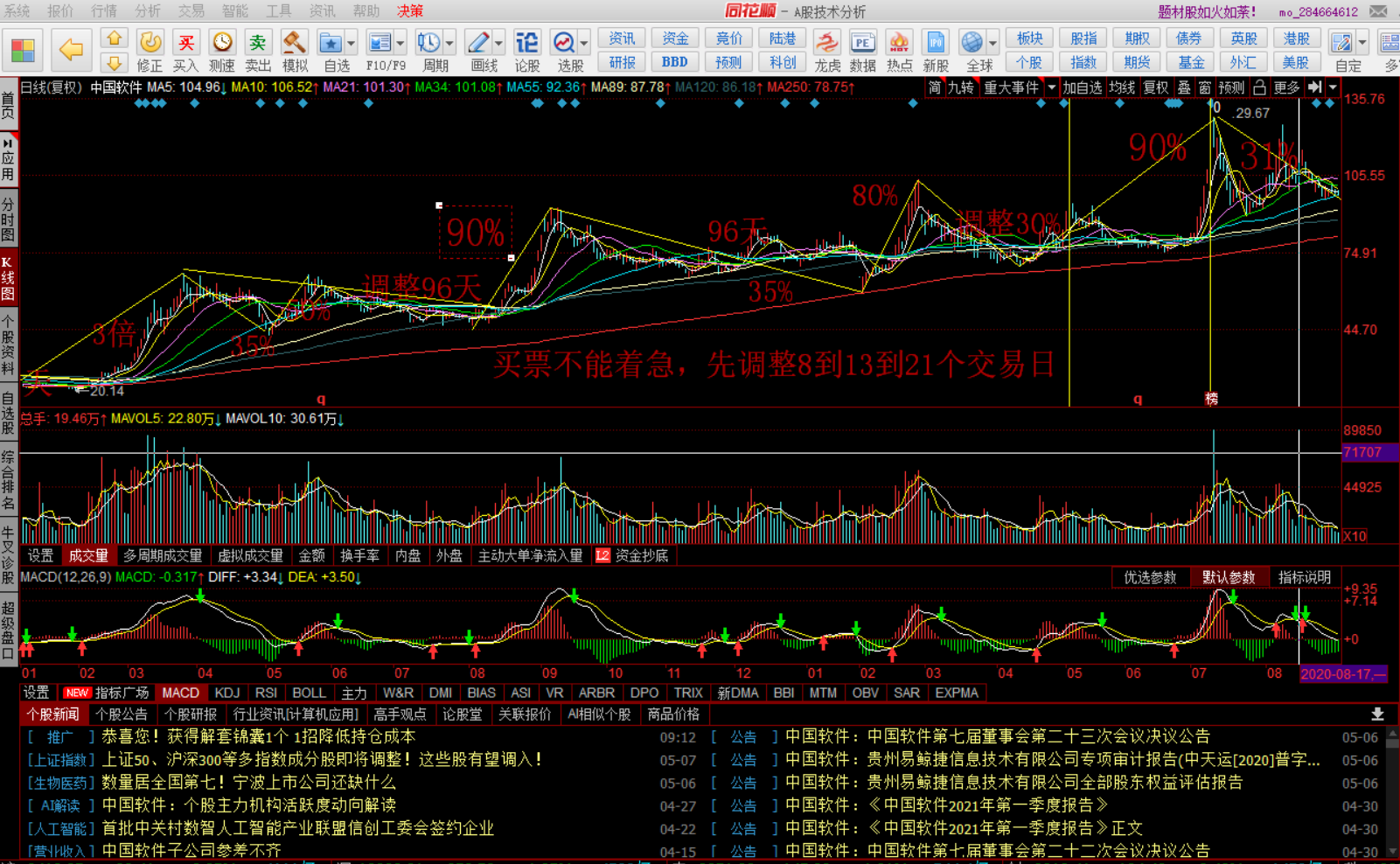Click the 买入 buy icon

(x=185, y=52)
